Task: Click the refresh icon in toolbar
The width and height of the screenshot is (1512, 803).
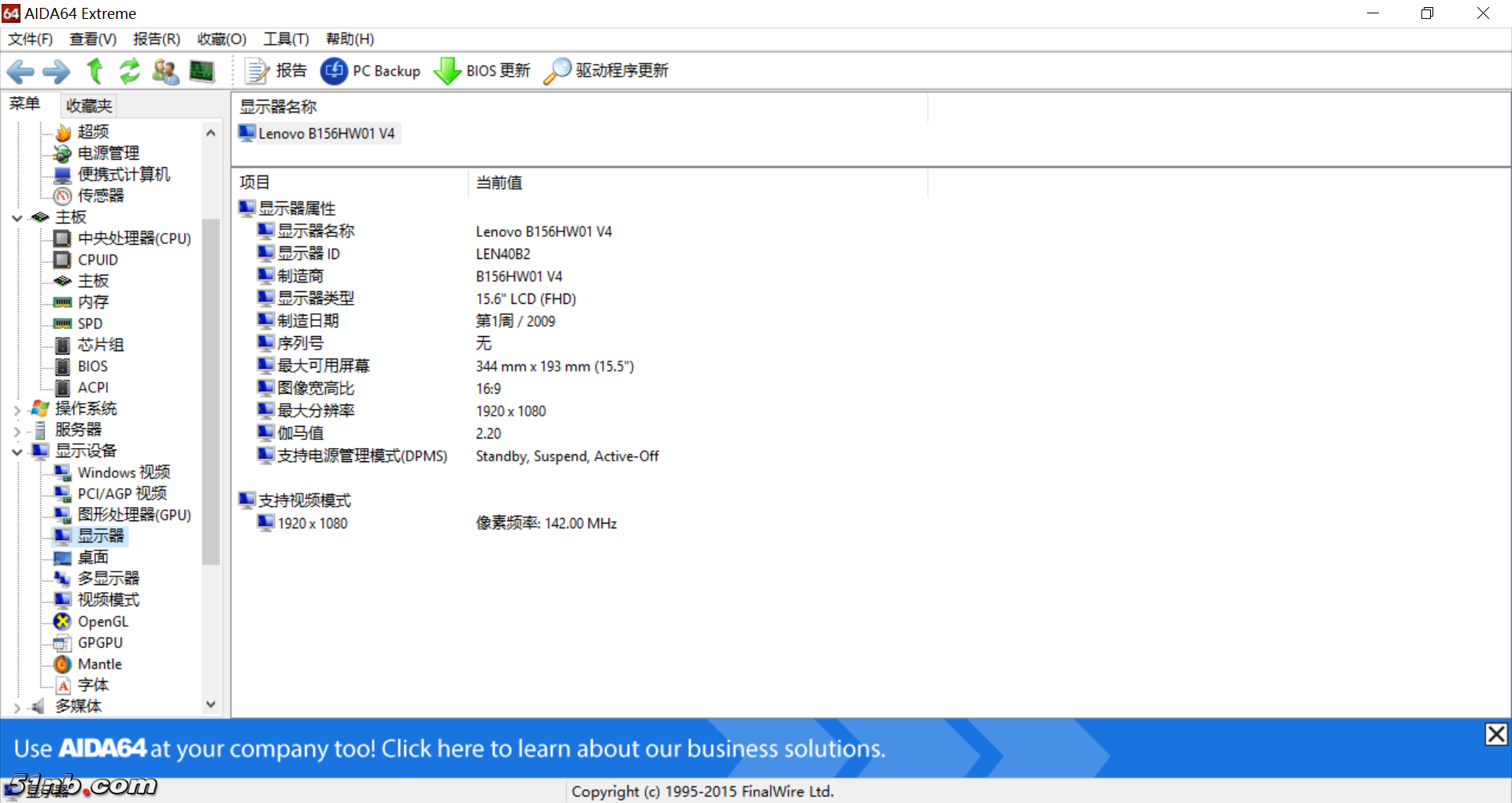Action: pos(129,72)
